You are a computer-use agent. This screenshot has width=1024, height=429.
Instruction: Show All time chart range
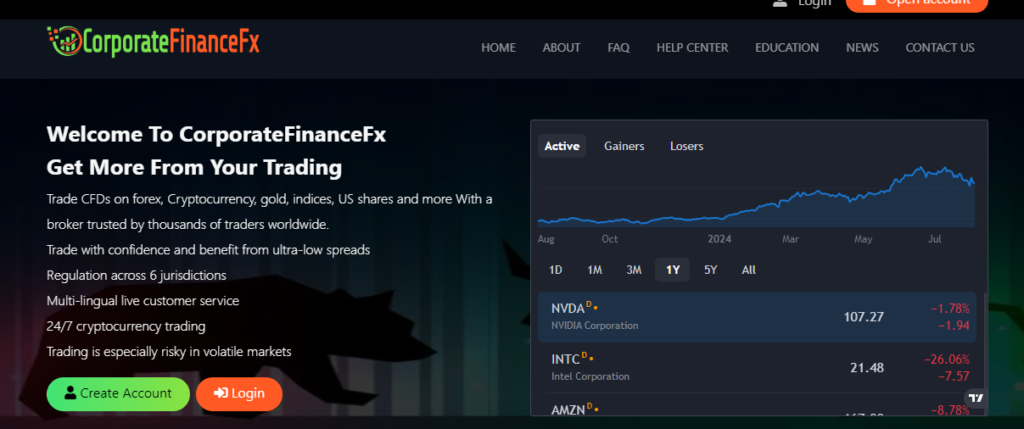click(x=749, y=270)
